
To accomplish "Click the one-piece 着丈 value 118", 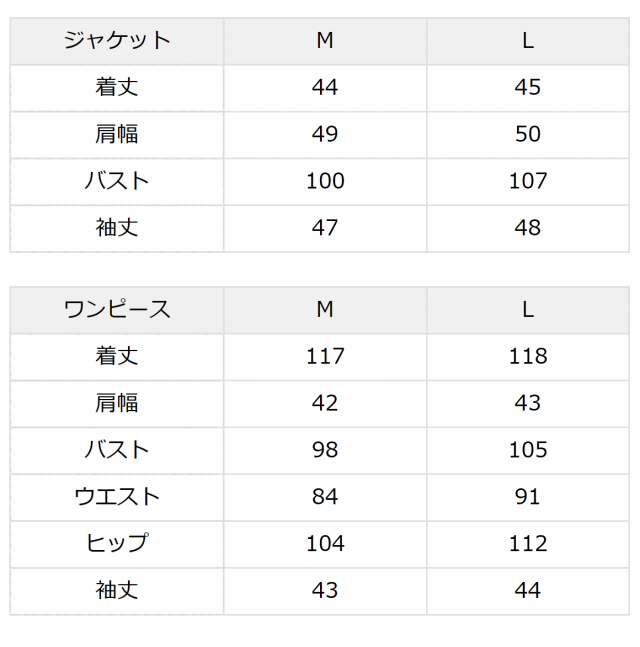I will coord(528,356).
